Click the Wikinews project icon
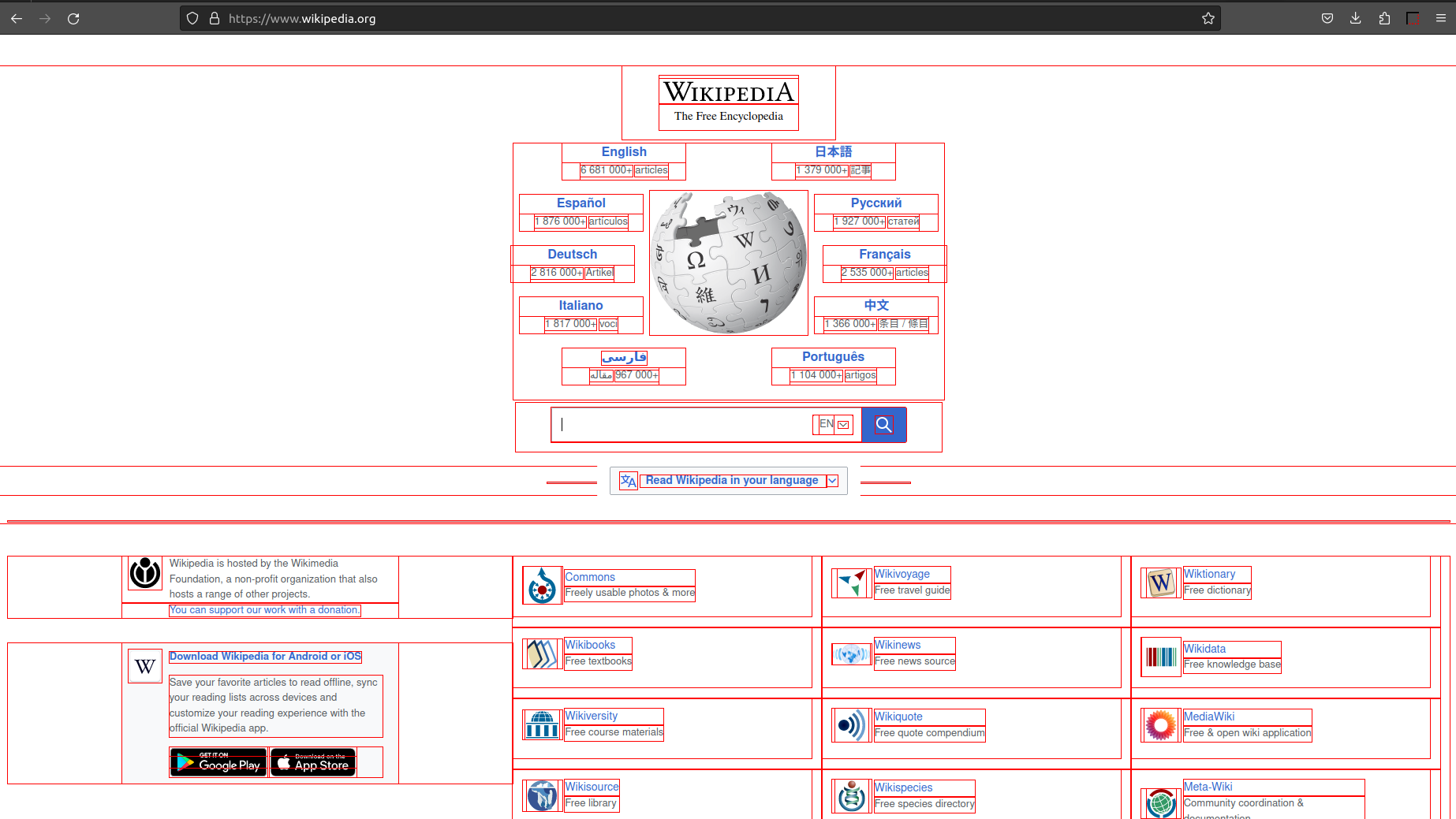Screen dimensions: 1456x819 (852, 654)
